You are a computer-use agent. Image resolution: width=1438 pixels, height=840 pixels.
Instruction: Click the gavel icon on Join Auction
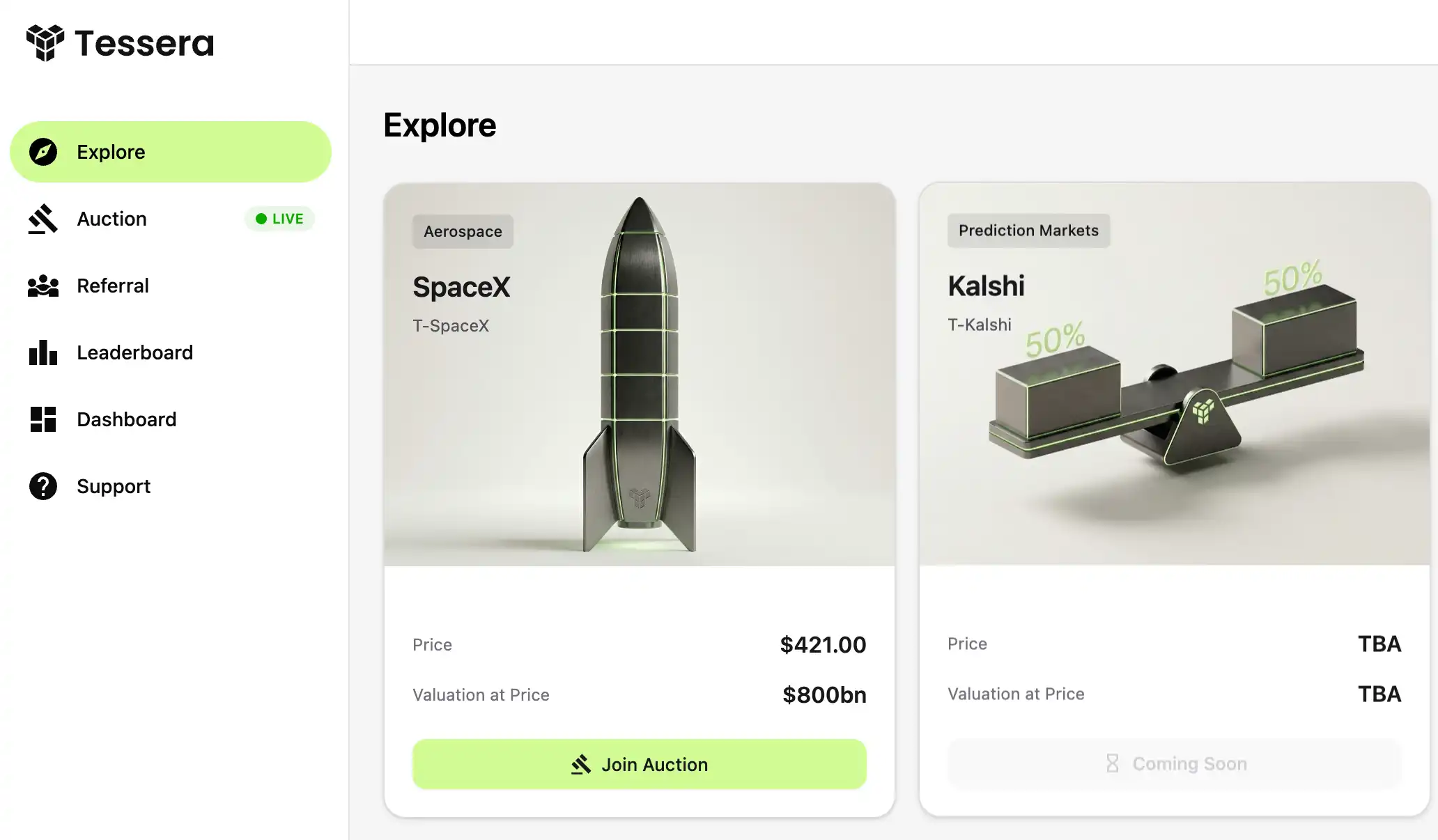point(581,765)
